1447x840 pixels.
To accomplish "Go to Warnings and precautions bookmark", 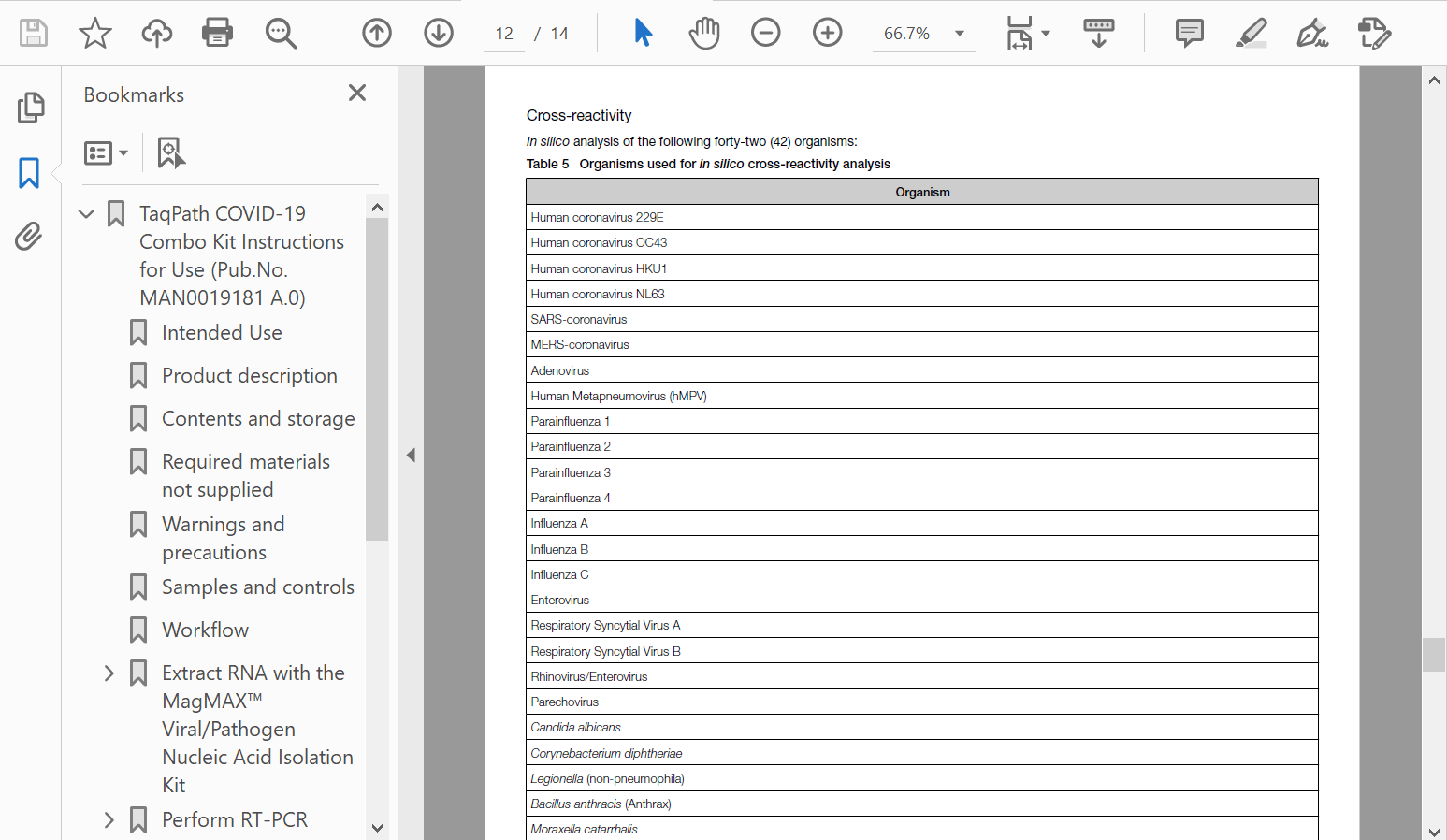I will click(224, 538).
